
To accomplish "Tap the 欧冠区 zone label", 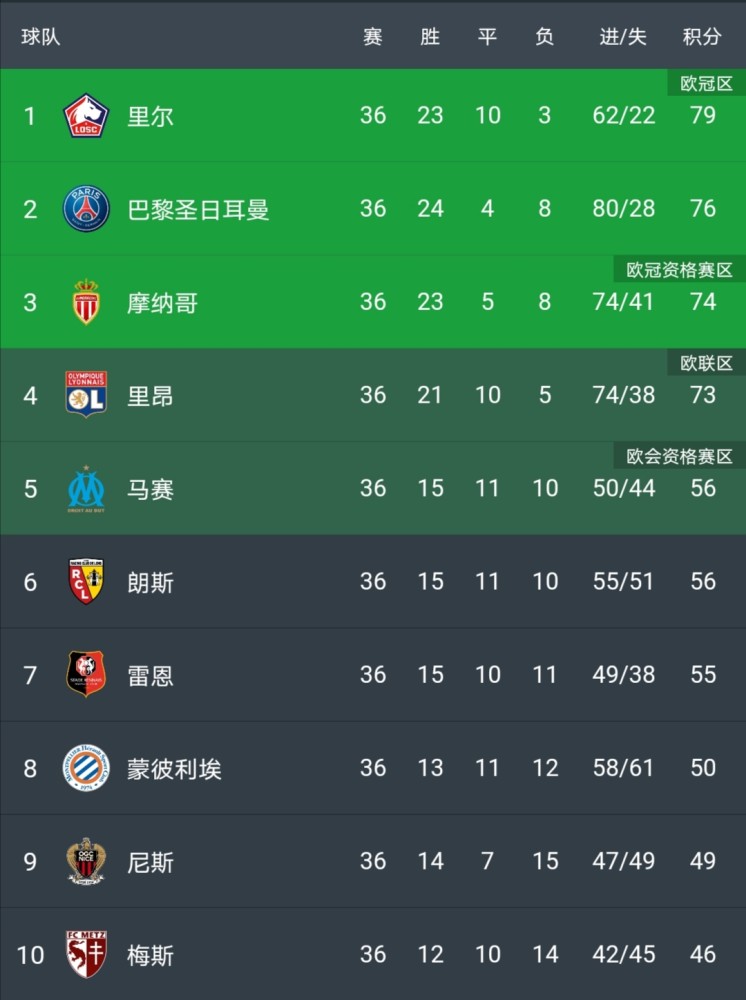I will (x=706, y=84).
